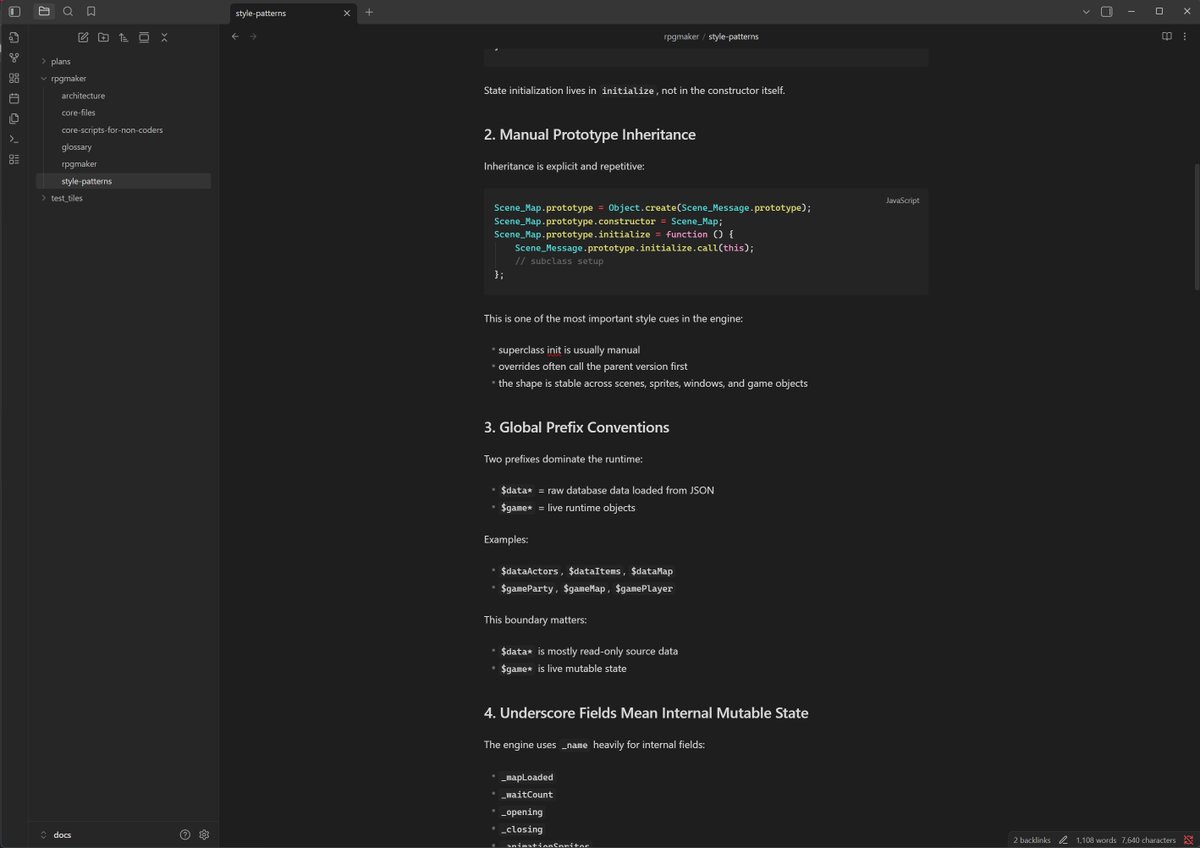
Task: Minimize the Obsidian window
Action: (1133, 12)
